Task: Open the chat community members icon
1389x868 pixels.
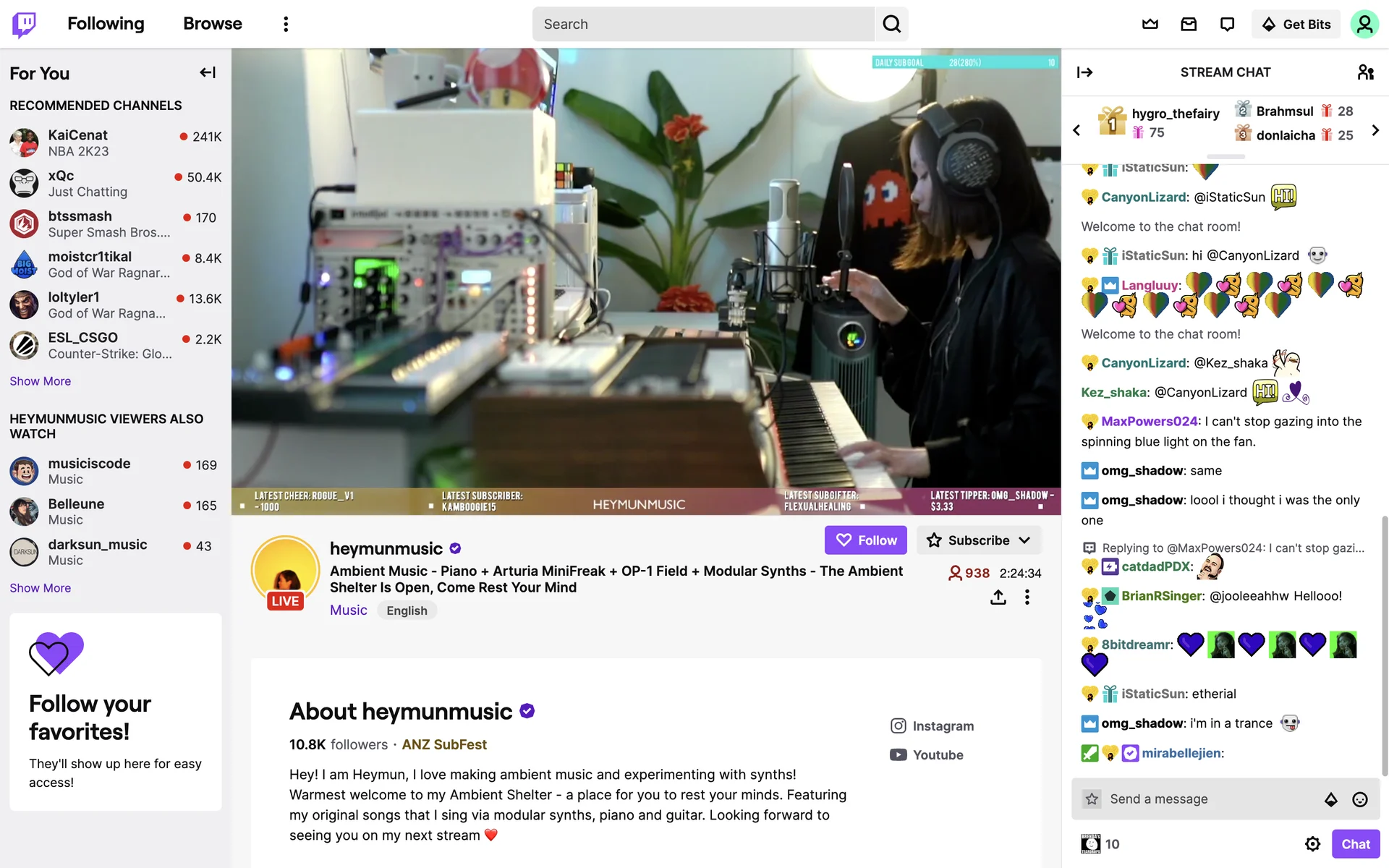Action: click(1365, 72)
